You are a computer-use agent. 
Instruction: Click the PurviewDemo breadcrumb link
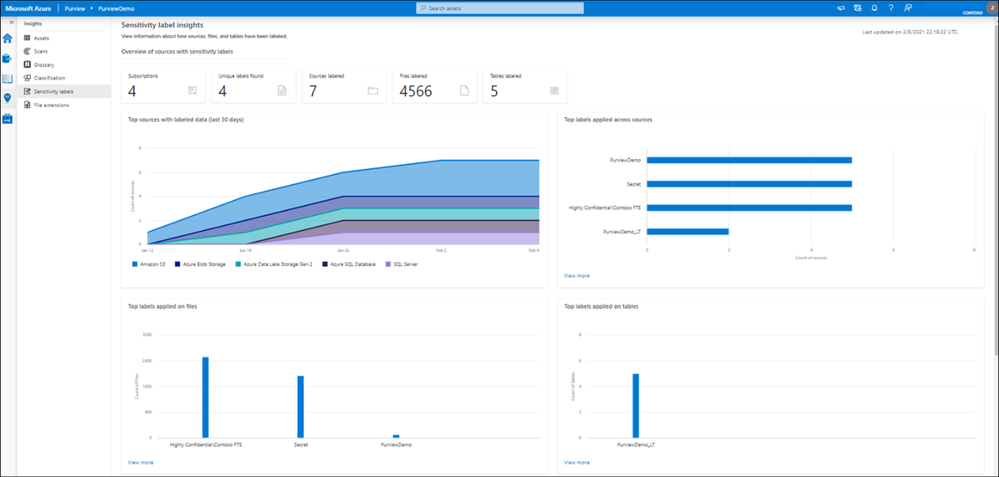pyautogui.click(x=117, y=8)
